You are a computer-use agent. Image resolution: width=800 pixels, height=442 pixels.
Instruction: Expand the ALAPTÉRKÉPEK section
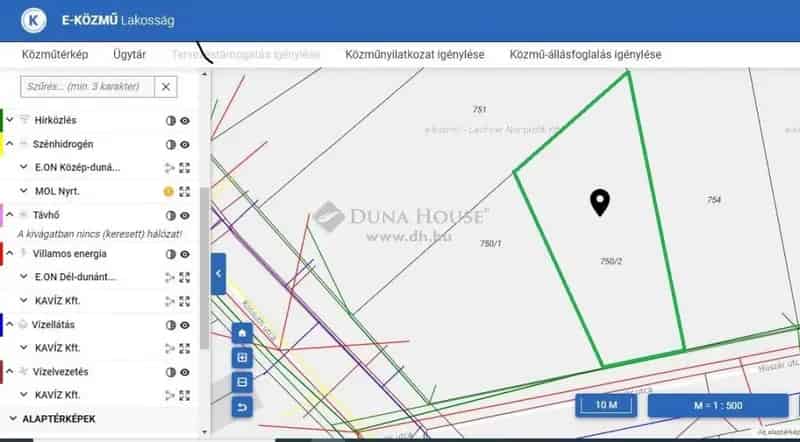click(x=13, y=419)
